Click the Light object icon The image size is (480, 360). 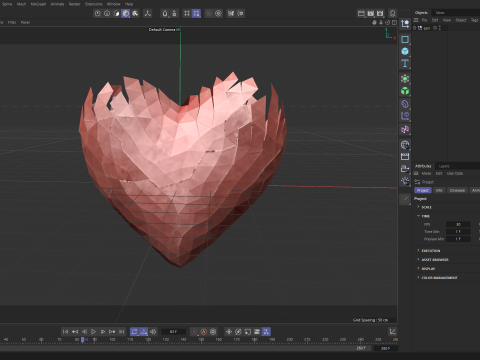pyautogui.click(x=405, y=181)
